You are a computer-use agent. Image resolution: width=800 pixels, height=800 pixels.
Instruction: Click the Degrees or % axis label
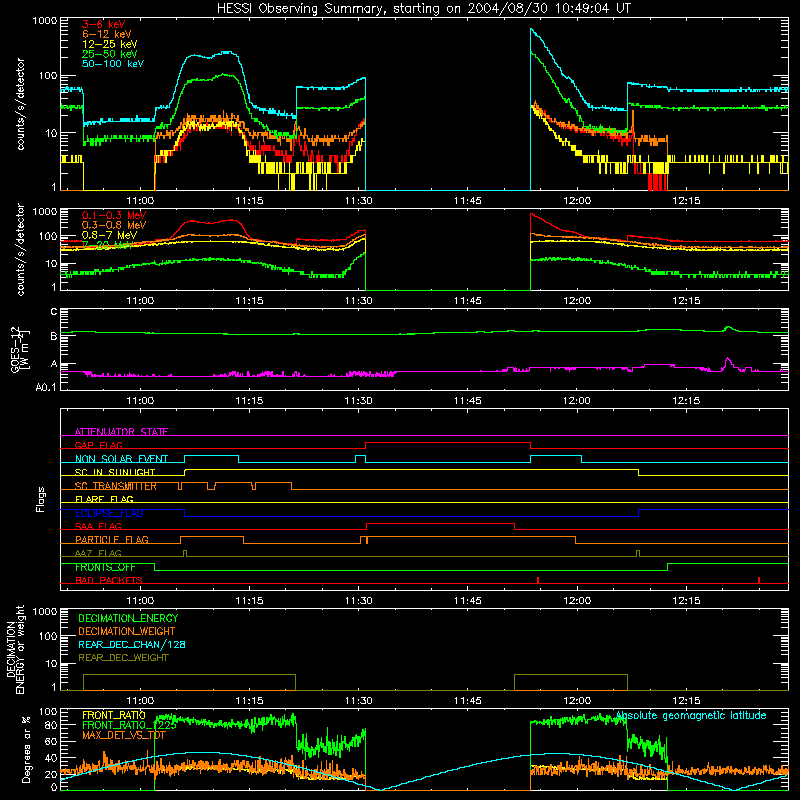[26, 749]
